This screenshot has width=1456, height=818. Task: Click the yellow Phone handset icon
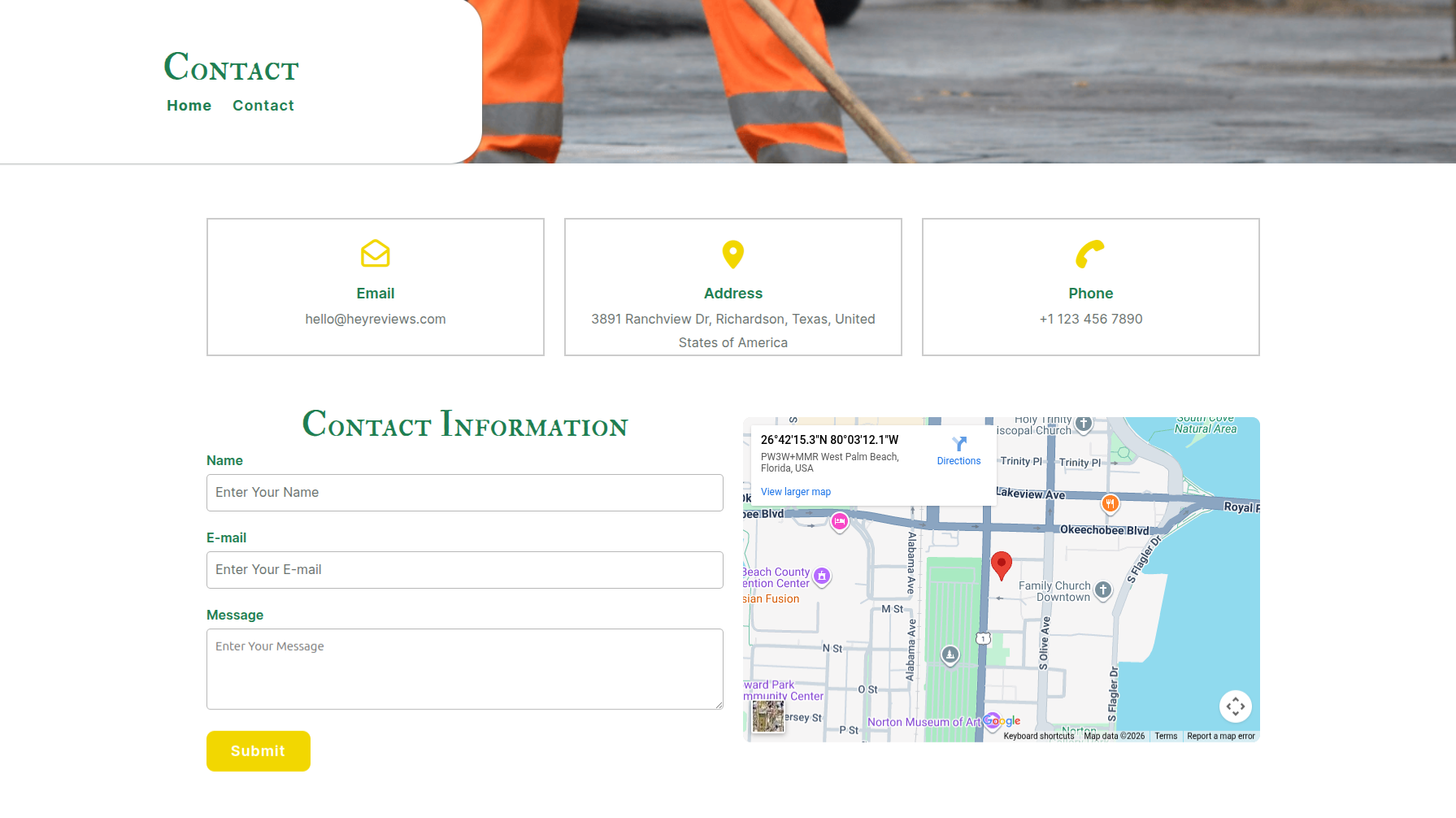[1090, 254]
